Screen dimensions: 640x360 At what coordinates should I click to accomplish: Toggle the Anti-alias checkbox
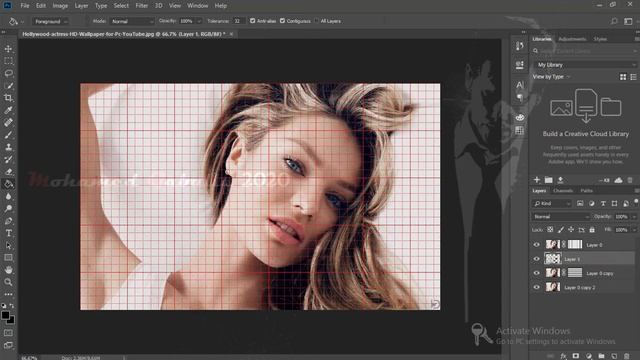point(252,21)
